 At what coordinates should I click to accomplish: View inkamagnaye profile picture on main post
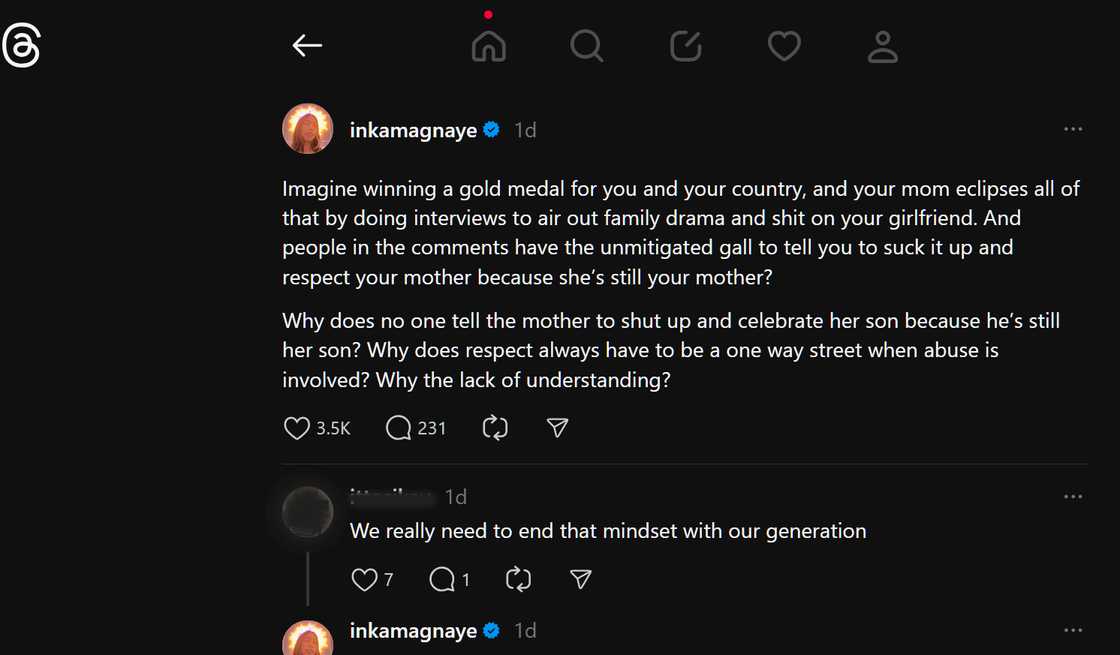point(308,129)
